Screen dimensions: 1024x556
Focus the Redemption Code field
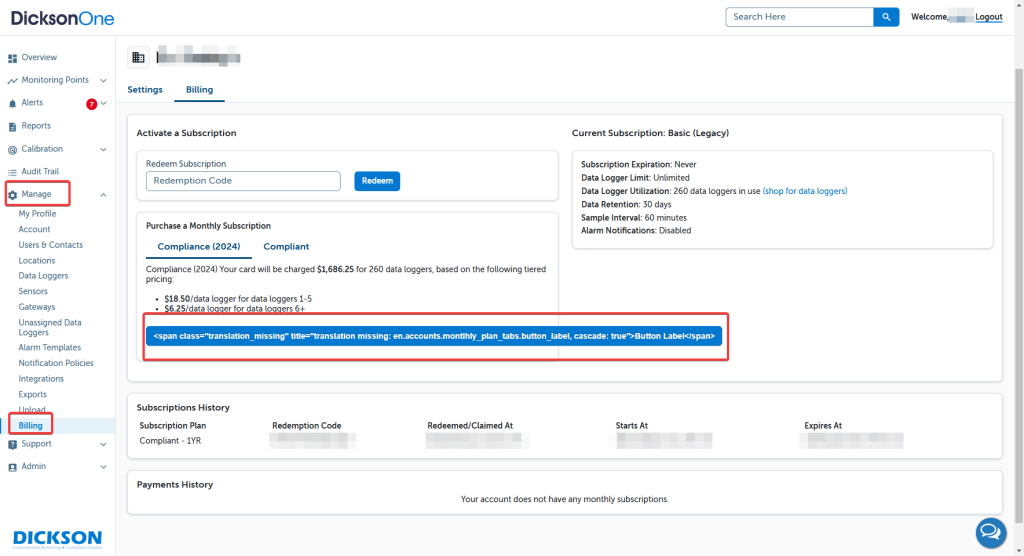243,181
